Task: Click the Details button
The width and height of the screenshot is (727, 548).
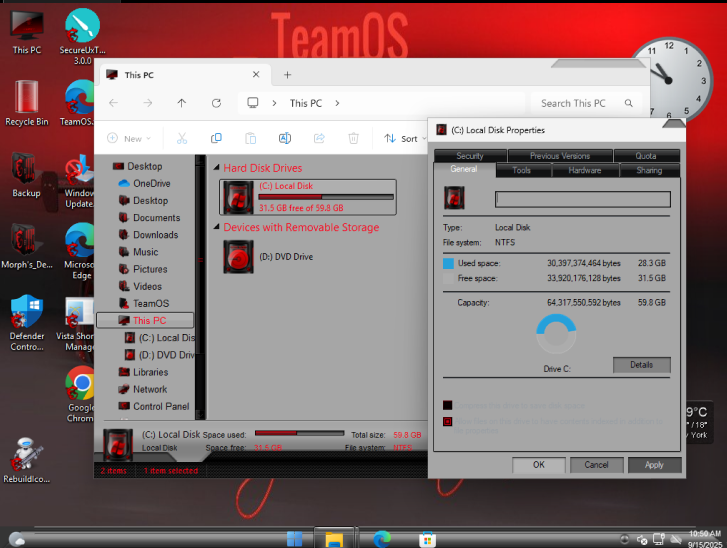Action: click(x=642, y=365)
